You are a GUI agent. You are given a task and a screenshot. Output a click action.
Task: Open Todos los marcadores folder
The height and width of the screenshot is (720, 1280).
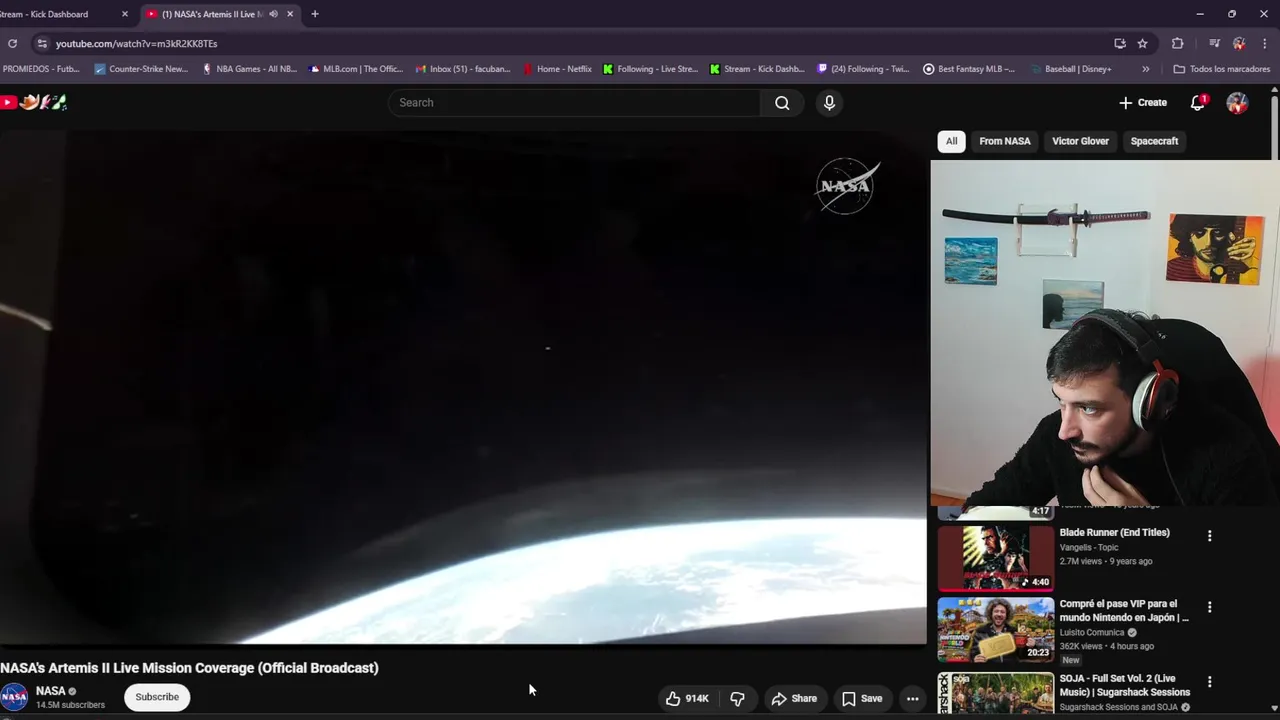pos(1221,69)
